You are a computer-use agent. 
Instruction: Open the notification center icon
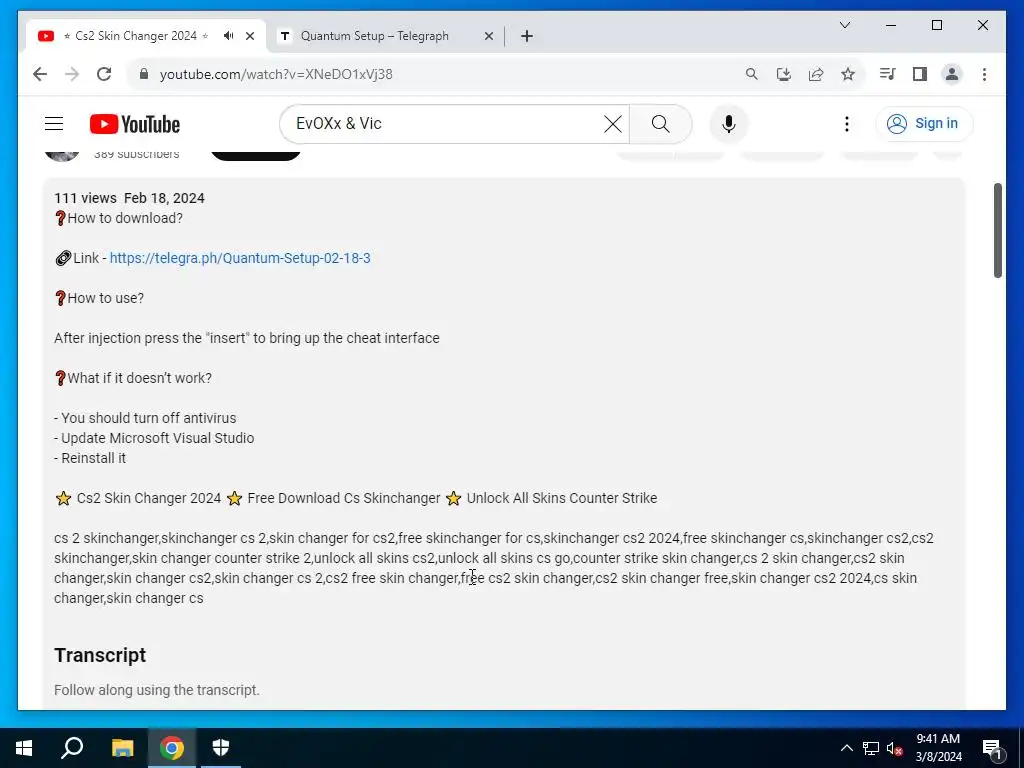click(x=993, y=748)
